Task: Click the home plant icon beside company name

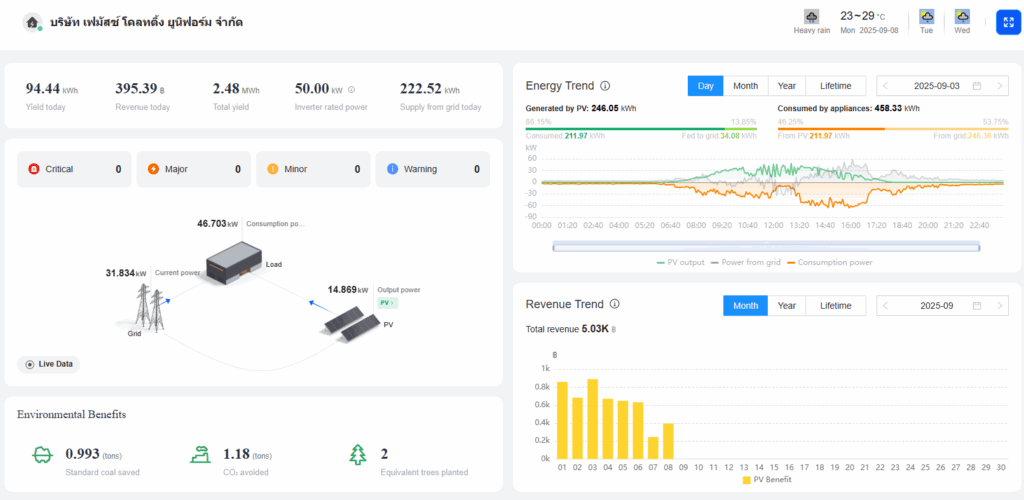Action: [33, 22]
